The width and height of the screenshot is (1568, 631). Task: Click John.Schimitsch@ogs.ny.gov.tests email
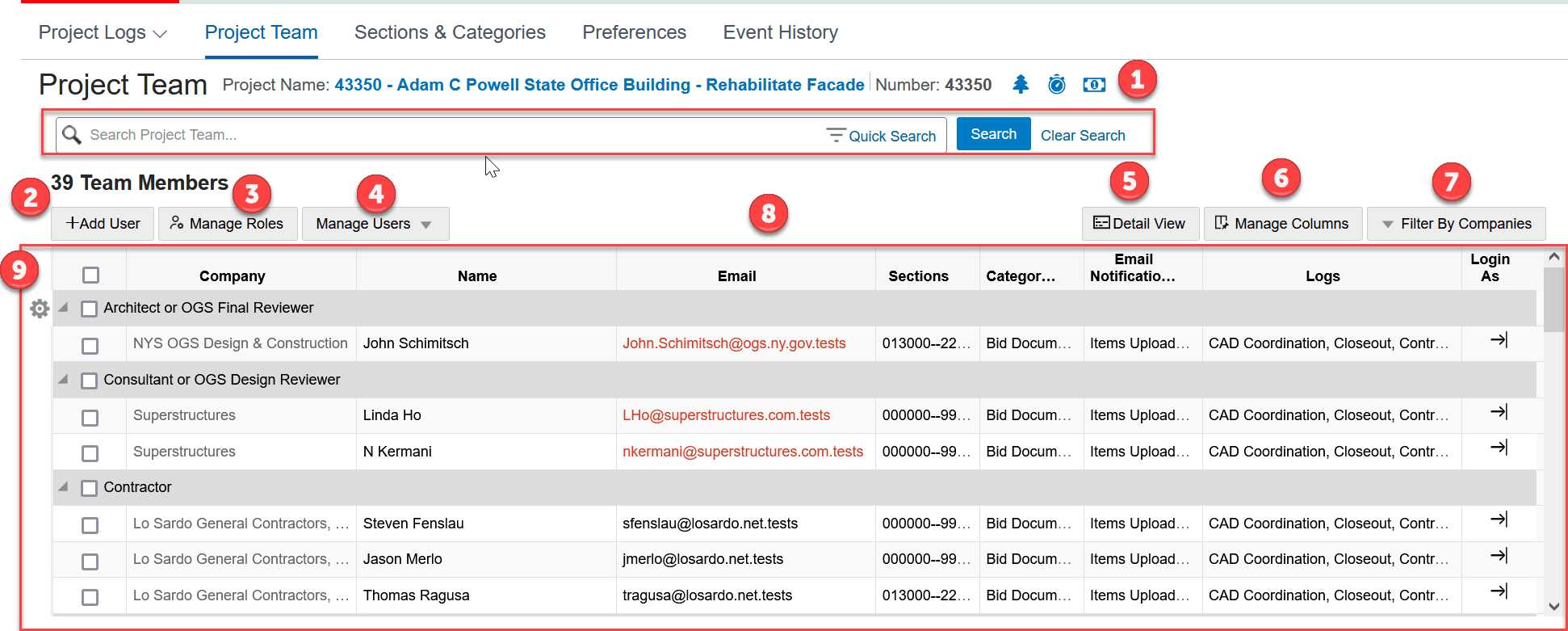tap(734, 343)
